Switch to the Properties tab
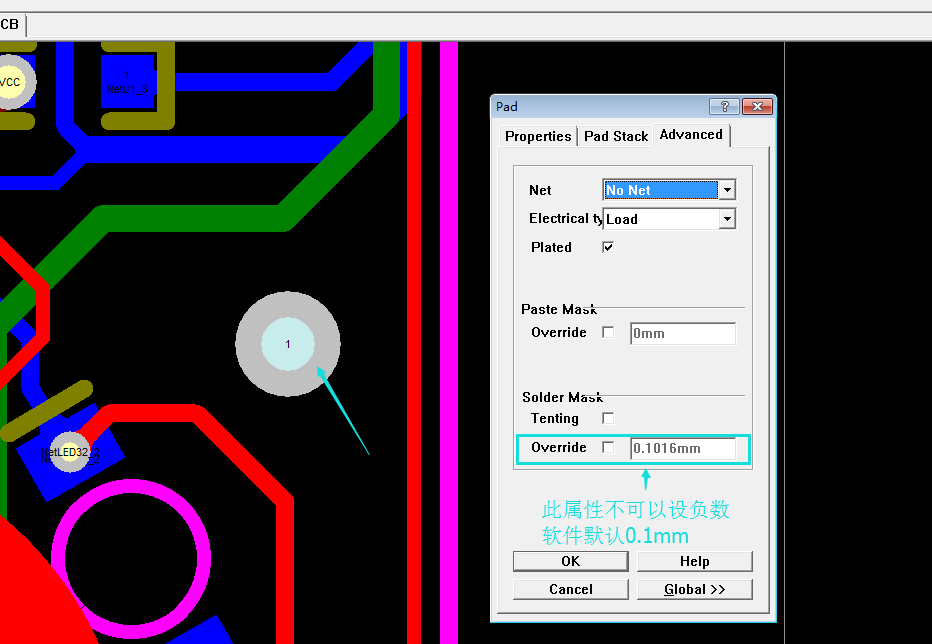Viewport: 932px width, 644px height. pos(538,136)
